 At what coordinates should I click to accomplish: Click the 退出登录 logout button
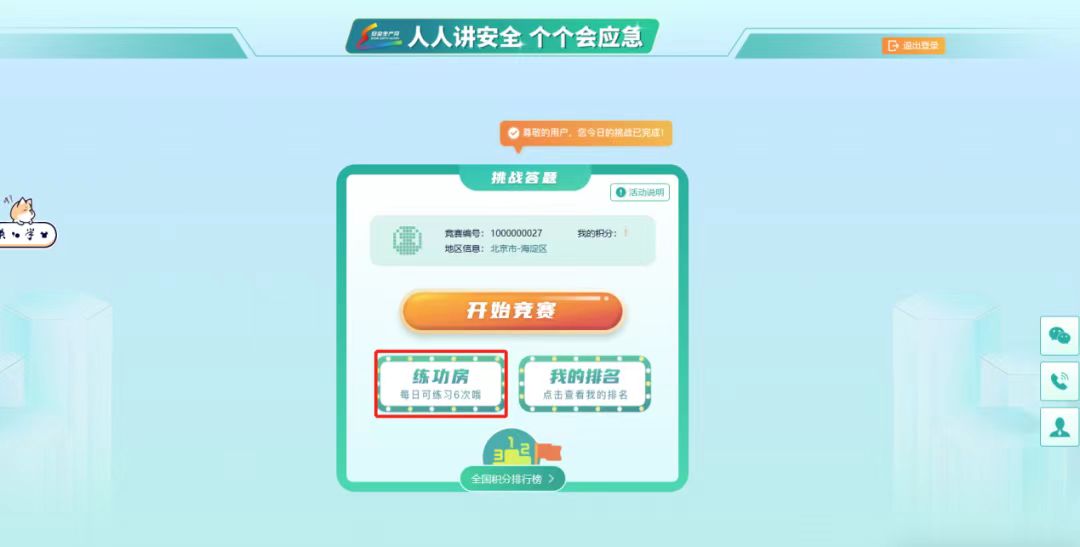(913, 45)
